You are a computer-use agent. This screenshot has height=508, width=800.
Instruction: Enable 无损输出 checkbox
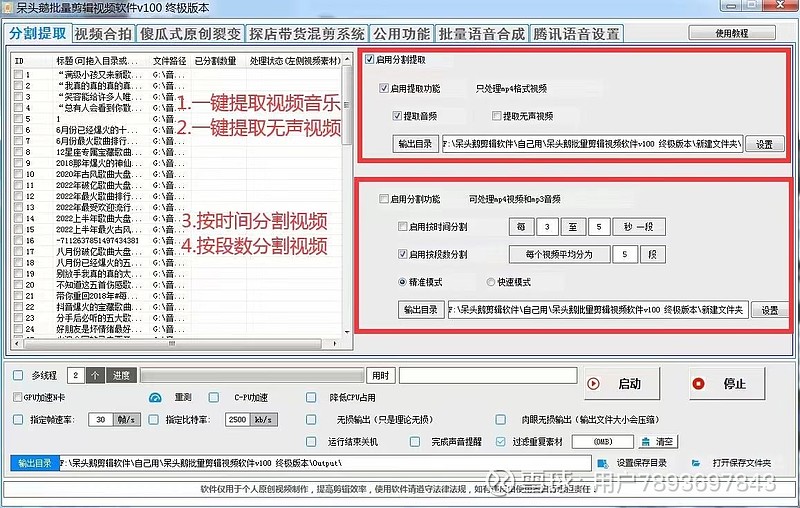point(311,419)
